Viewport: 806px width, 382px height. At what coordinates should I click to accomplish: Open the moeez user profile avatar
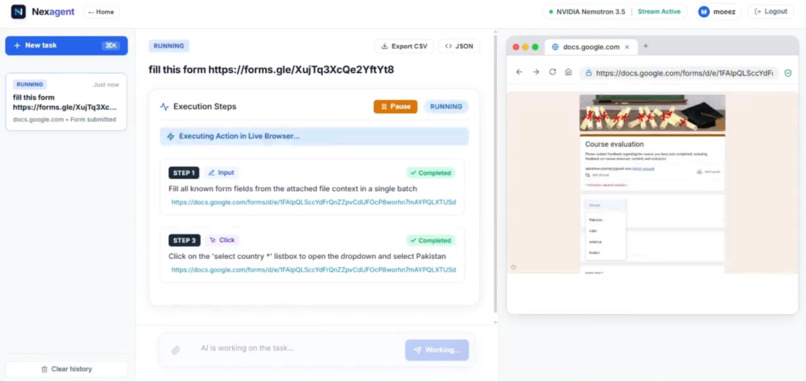coord(704,12)
